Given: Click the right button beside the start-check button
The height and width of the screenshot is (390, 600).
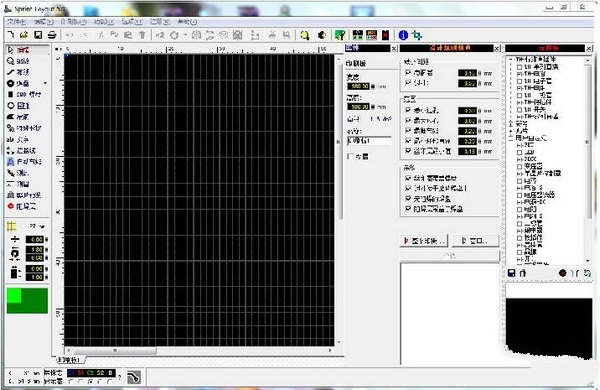Looking at the screenshot, I should (x=475, y=241).
